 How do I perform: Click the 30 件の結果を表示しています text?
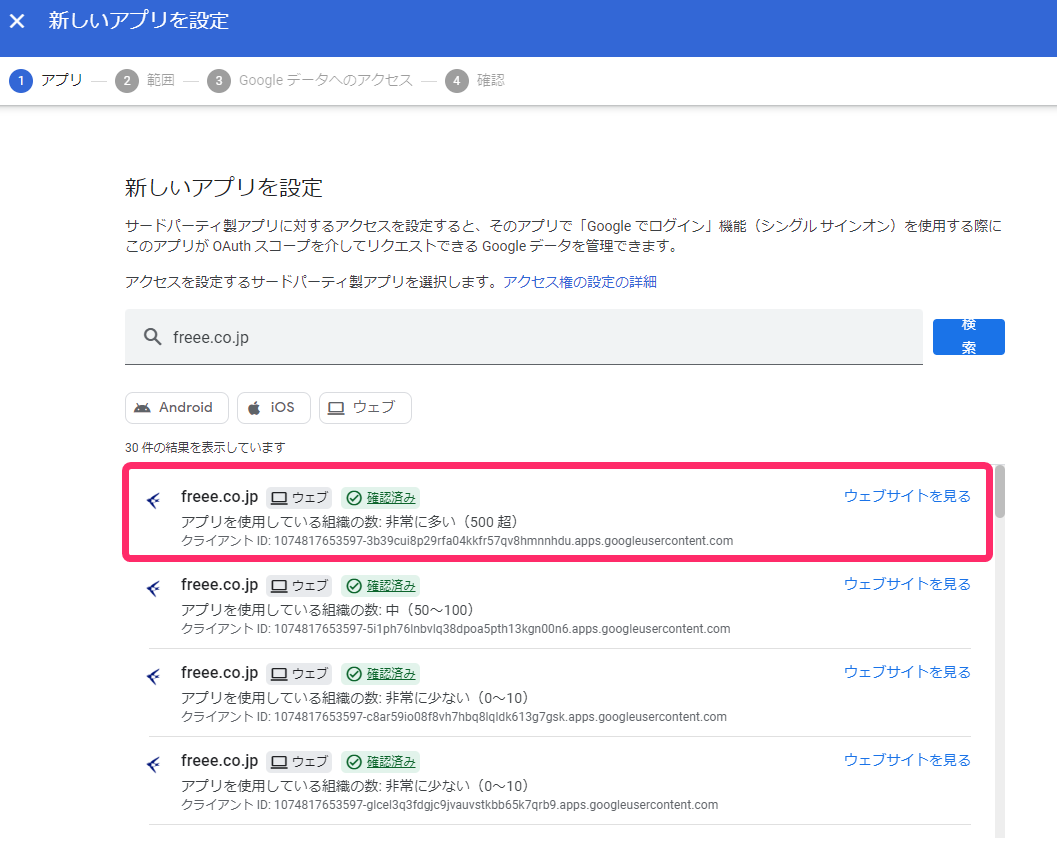click(x=205, y=448)
